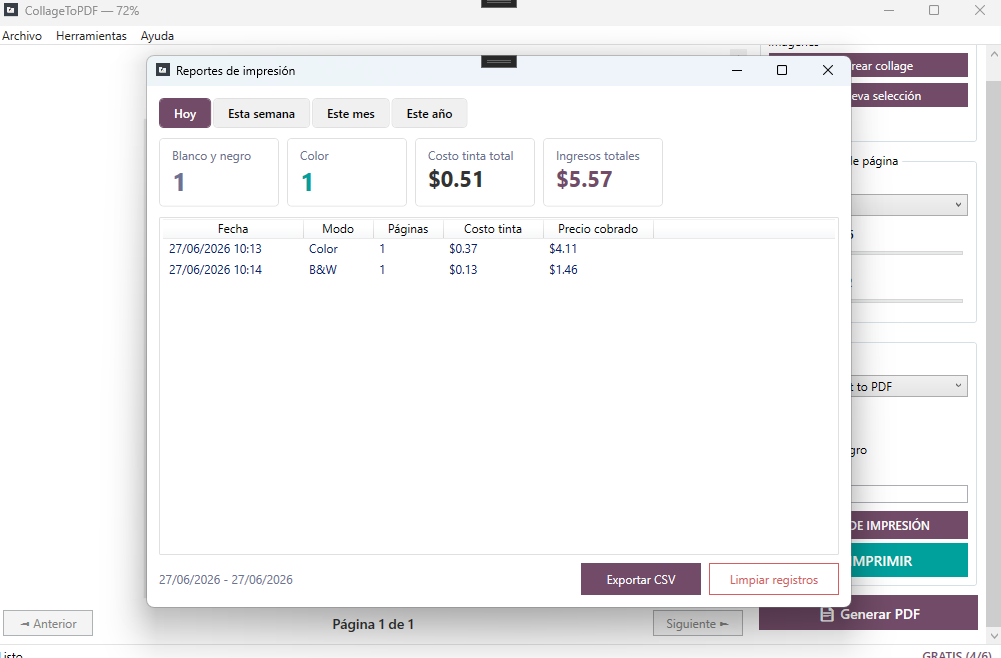The image size is (1001, 658).
Task: Maximize the Reportes de impresión dialog
Action: point(781,70)
